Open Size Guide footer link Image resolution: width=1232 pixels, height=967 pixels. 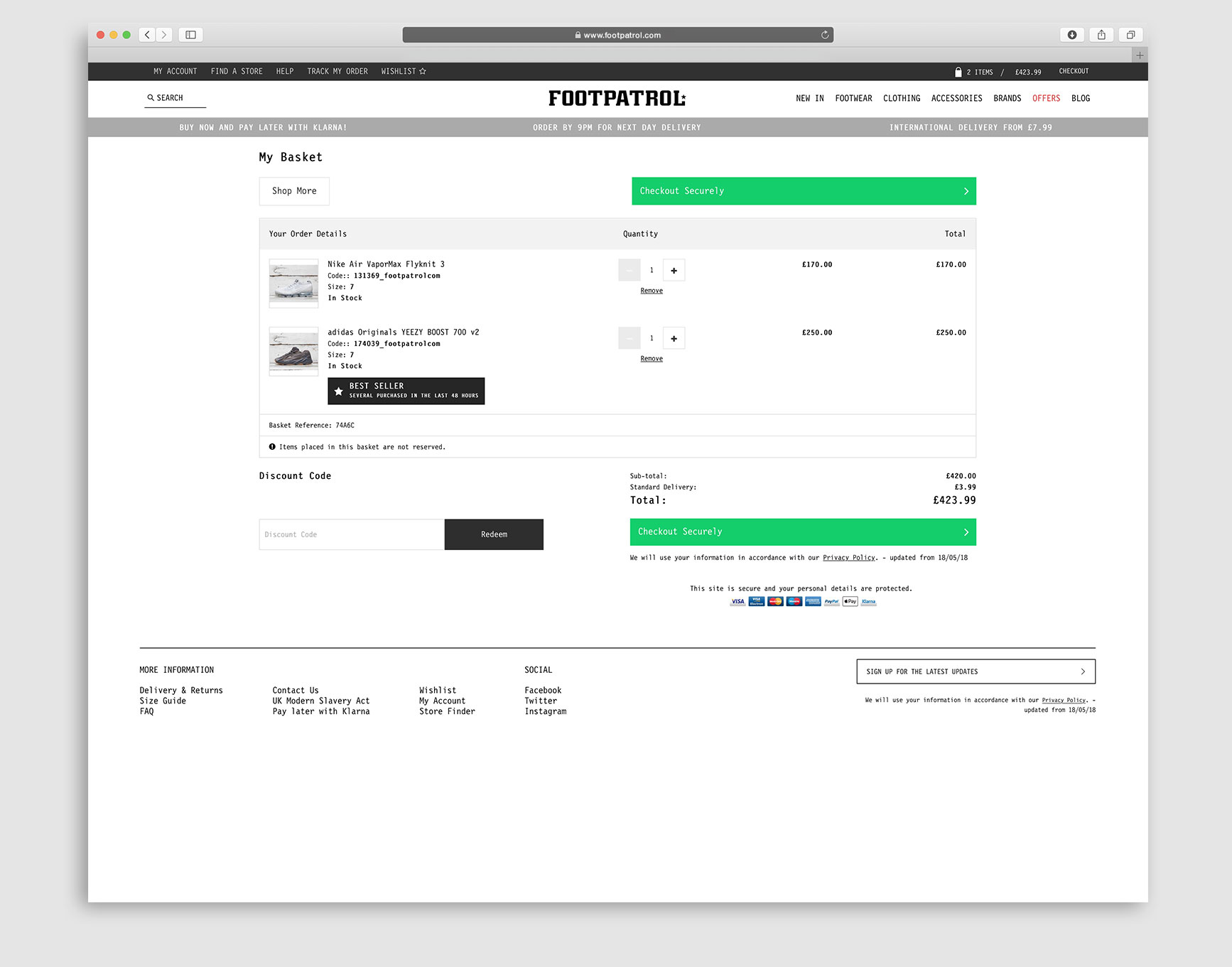tap(163, 701)
